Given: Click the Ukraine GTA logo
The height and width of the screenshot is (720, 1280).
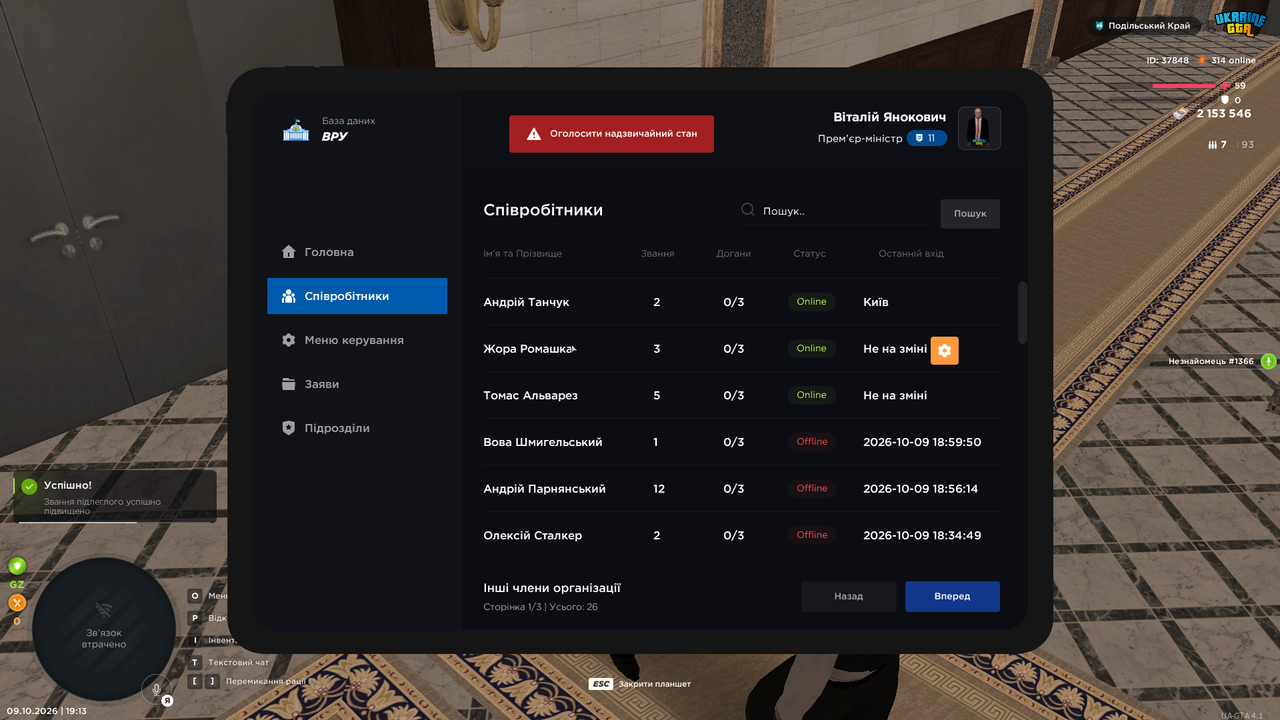Looking at the screenshot, I should (1240, 24).
